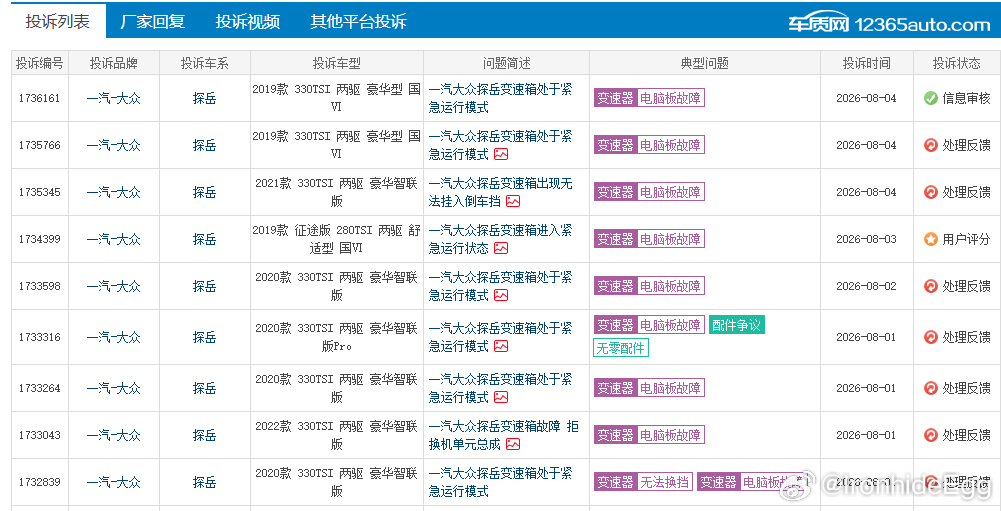
Task: Open image icon in complaint 1734399 description
Action: click(x=501, y=248)
